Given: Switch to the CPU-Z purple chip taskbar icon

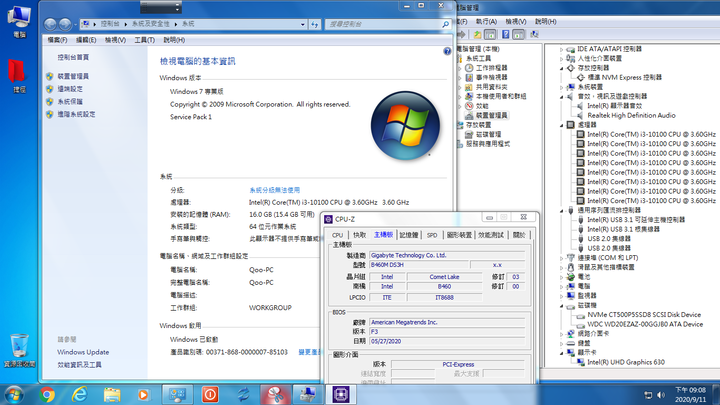Looking at the screenshot, I should point(341,394).
